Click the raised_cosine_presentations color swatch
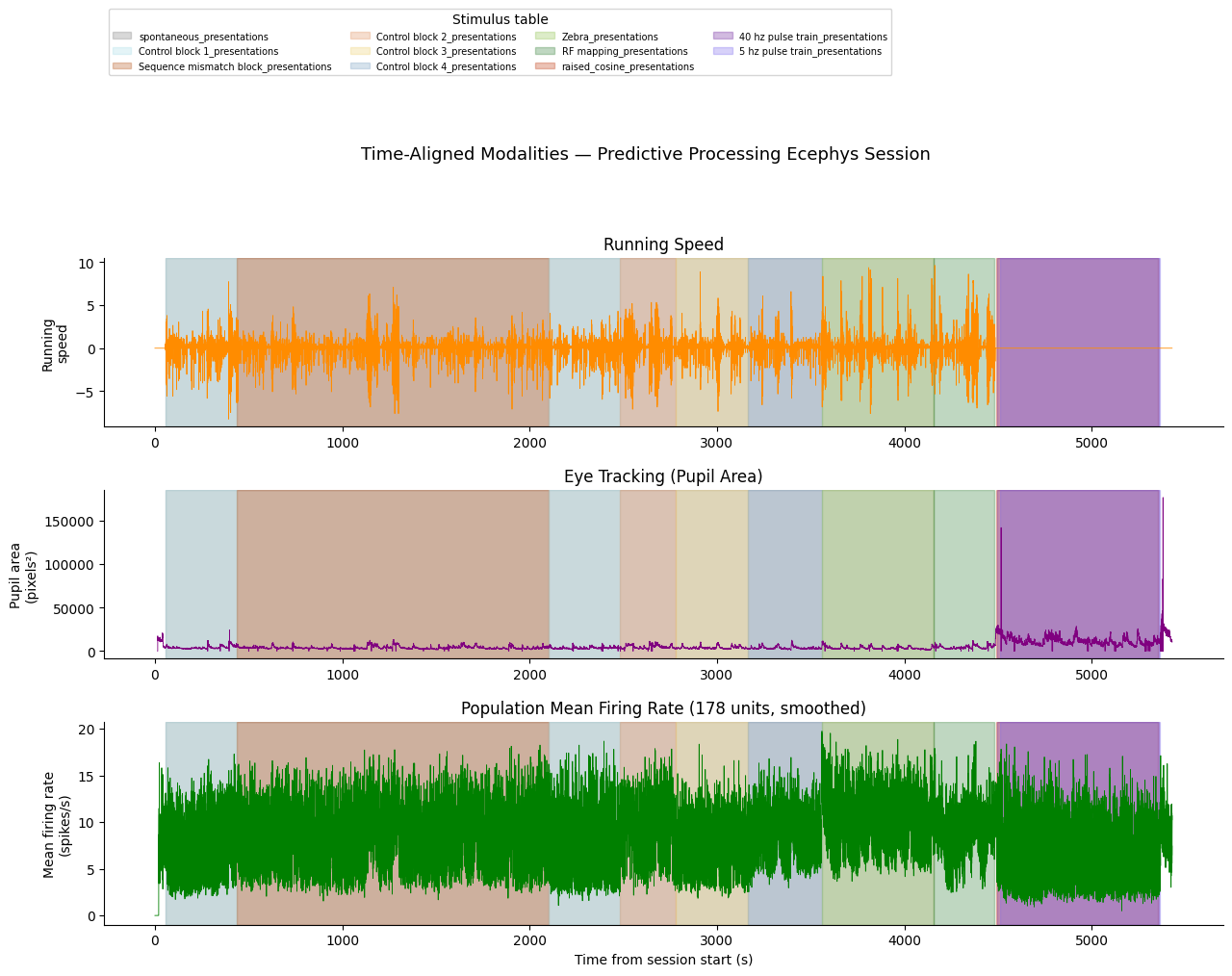Viewport: 1232px width, 976px height. (546, 66)
